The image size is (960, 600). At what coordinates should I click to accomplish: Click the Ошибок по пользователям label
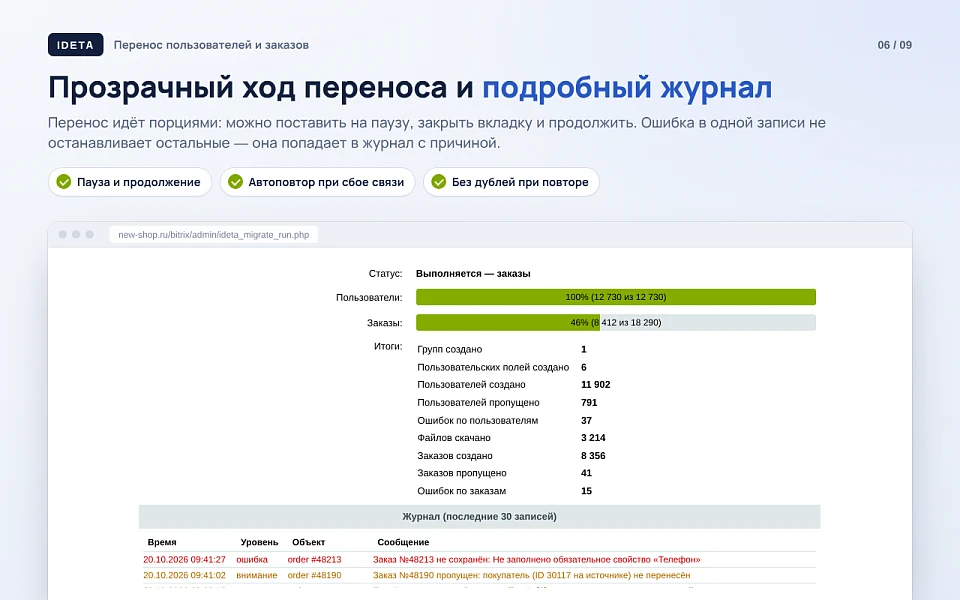(x=478, y=421)
